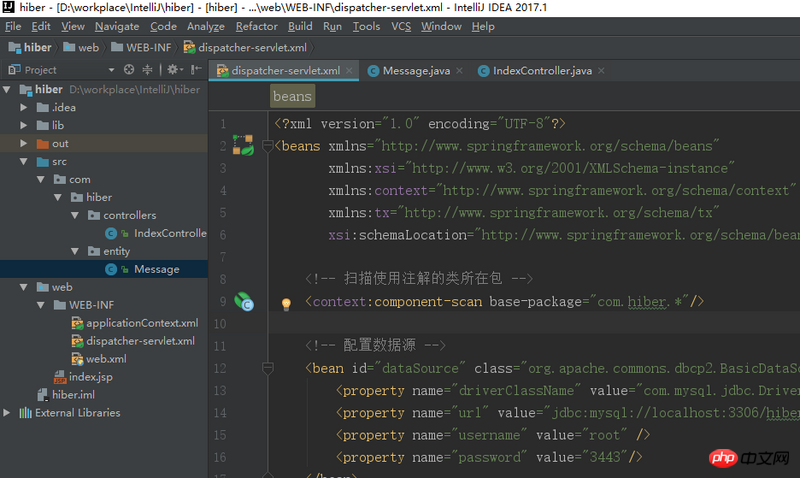Image resolution: width=800 pixels, height=478 pixels.
Task: Expand External Libraries node
Action: 7,413
